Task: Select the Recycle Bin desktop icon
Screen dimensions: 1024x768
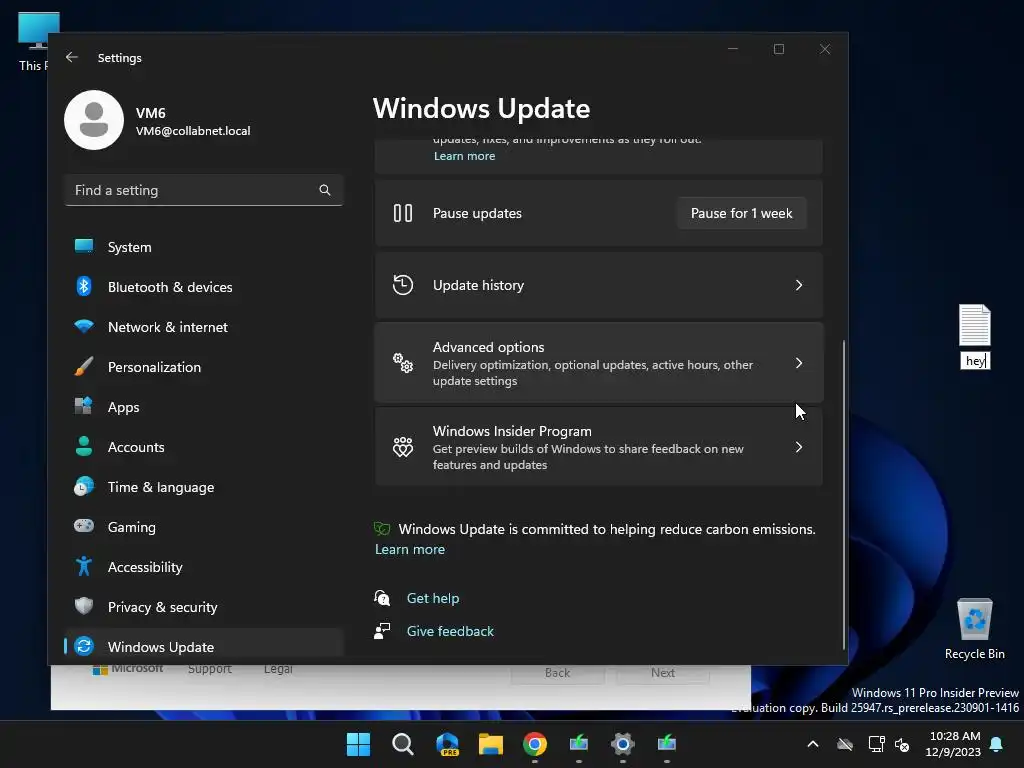Action: coord(974,628)
